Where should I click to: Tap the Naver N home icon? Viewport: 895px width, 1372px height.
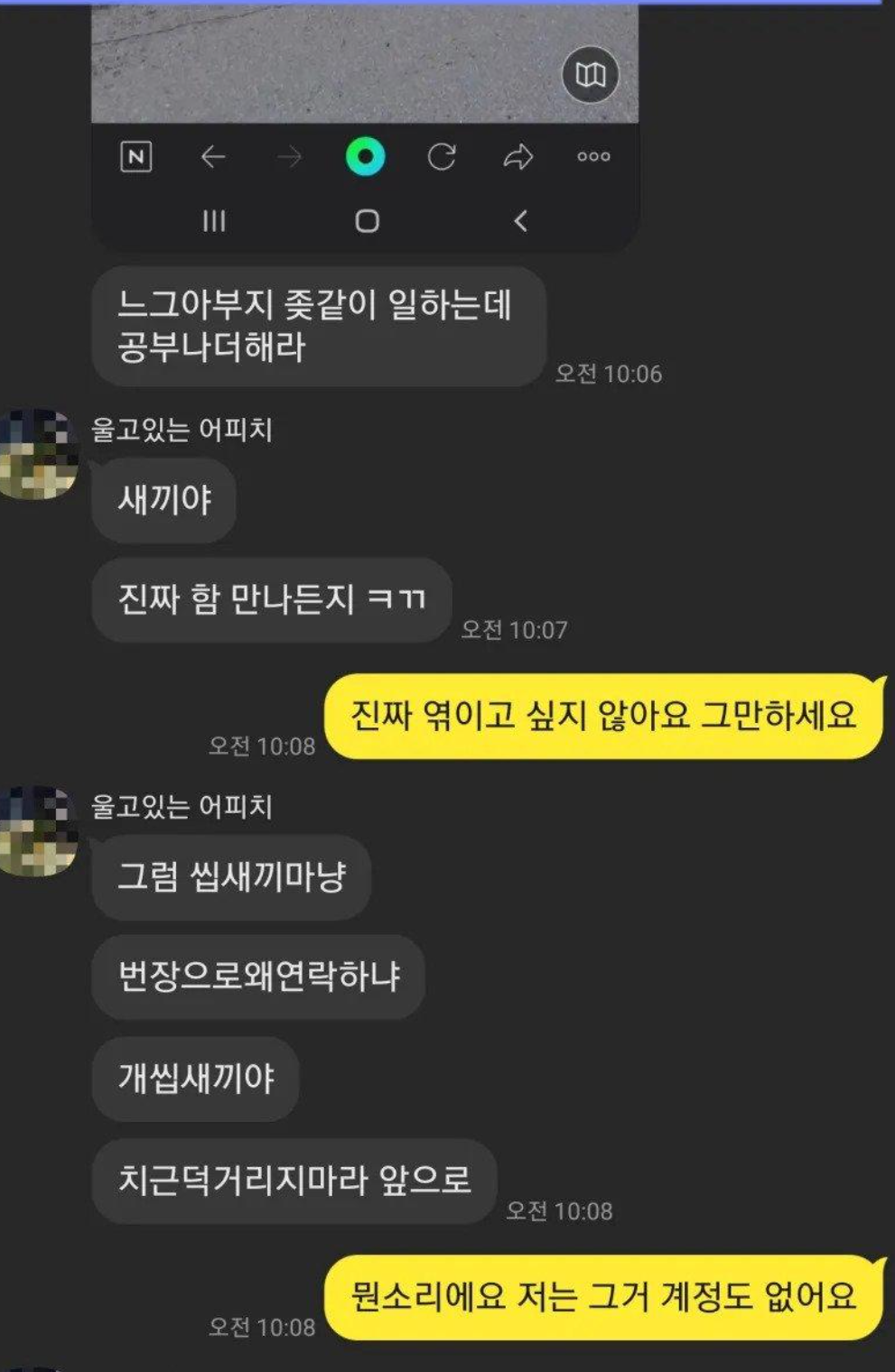click(x=136, y=157)
